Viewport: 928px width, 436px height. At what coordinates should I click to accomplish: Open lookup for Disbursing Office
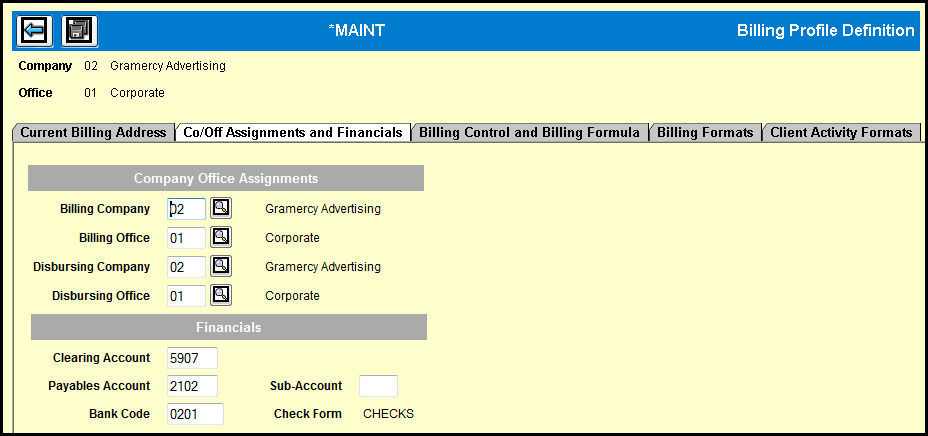point(221,295)
